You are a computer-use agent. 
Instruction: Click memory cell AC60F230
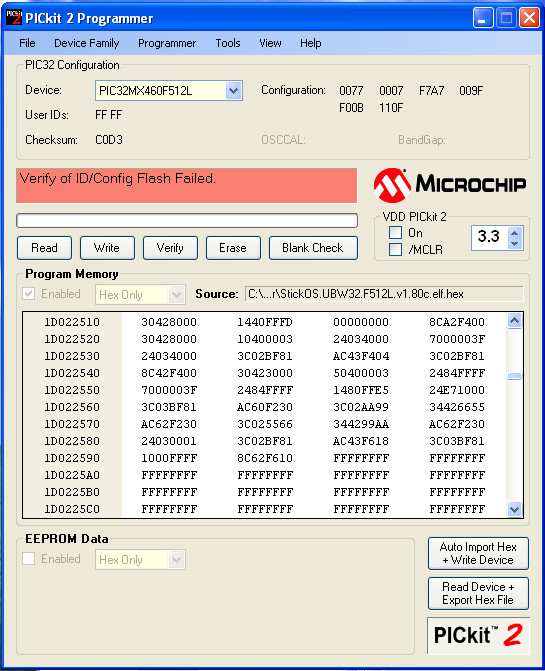point(265,407)
